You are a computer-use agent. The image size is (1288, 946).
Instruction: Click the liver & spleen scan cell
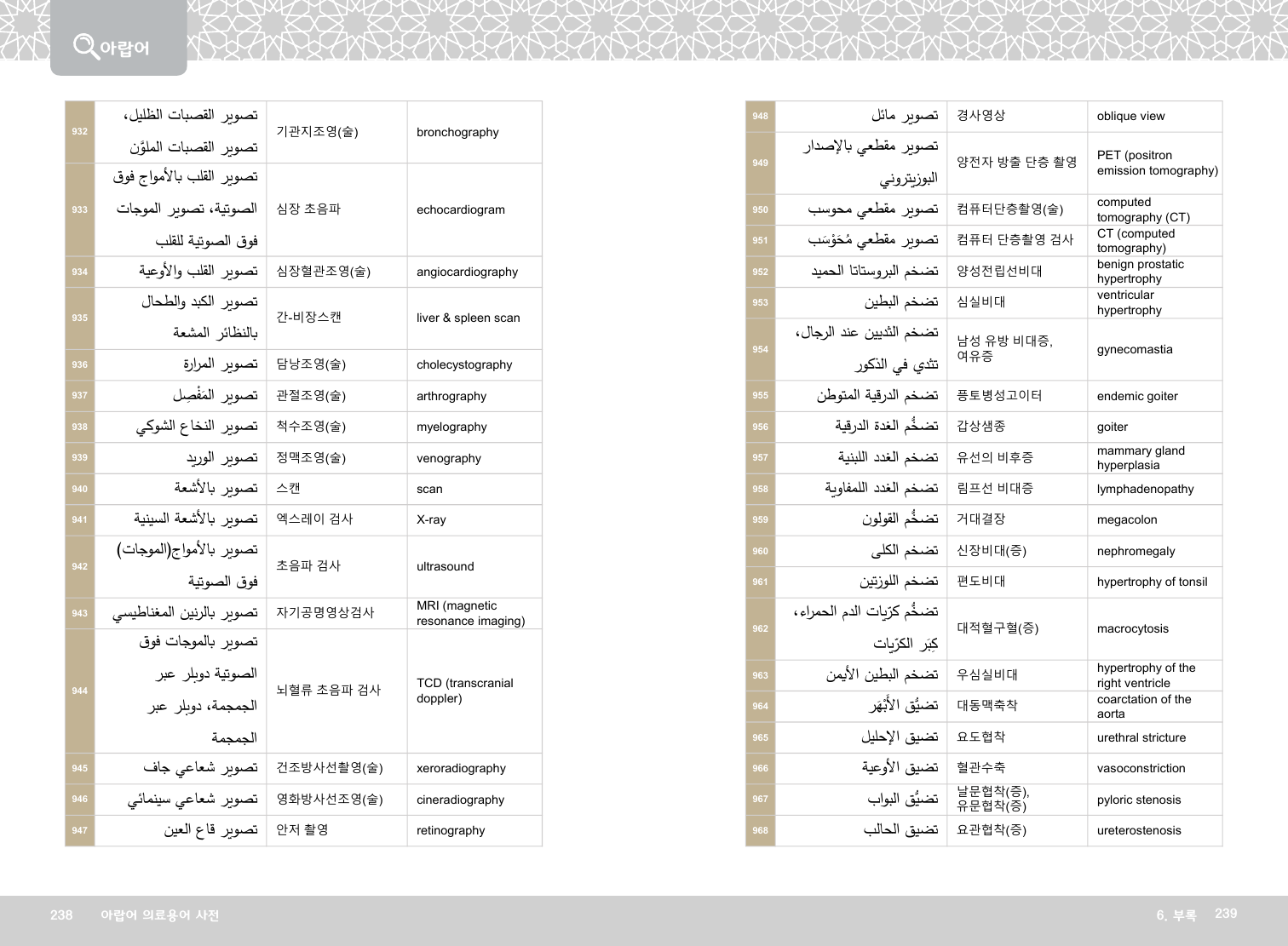tap(468, 318)
